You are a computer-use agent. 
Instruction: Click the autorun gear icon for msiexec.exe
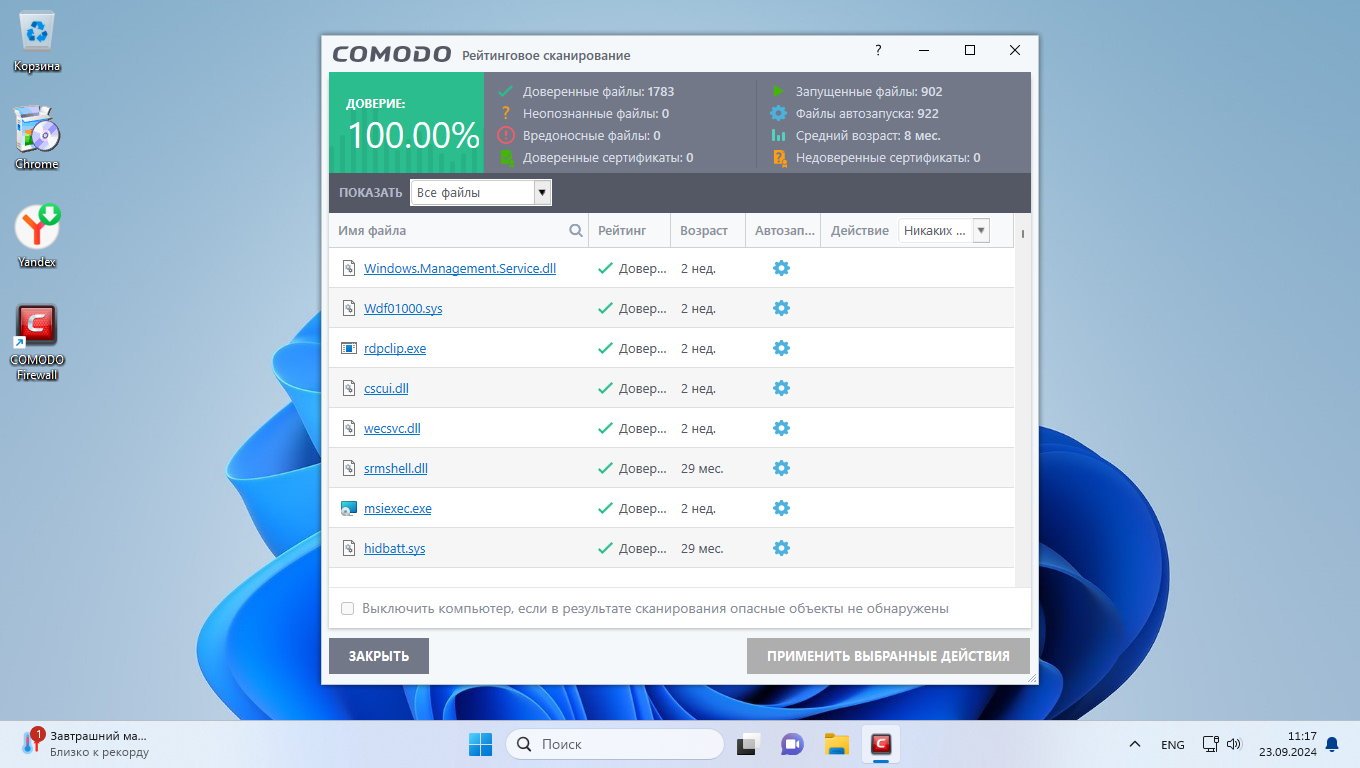coord(781,508)
